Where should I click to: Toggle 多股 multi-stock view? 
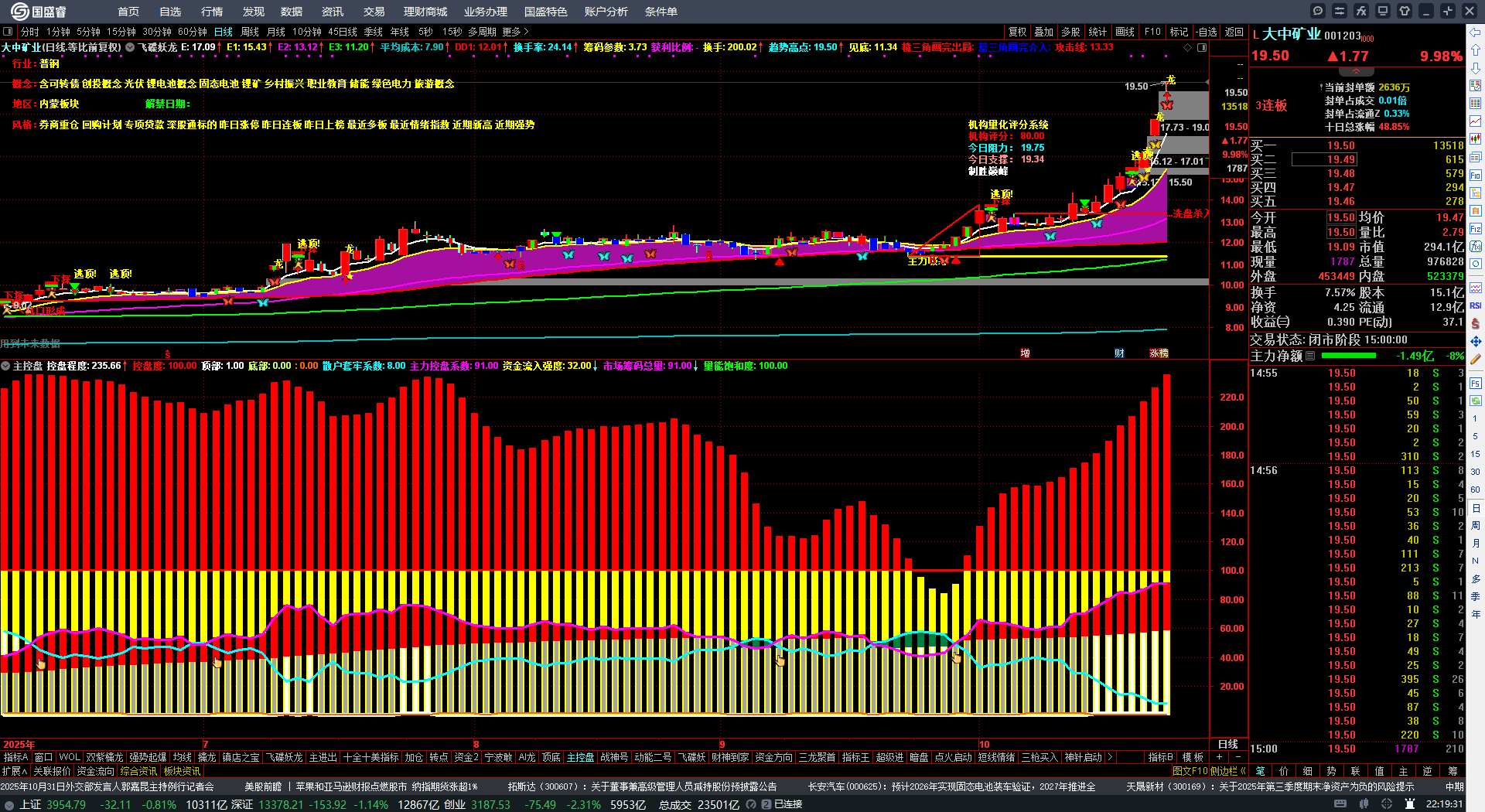[1070, 32]
